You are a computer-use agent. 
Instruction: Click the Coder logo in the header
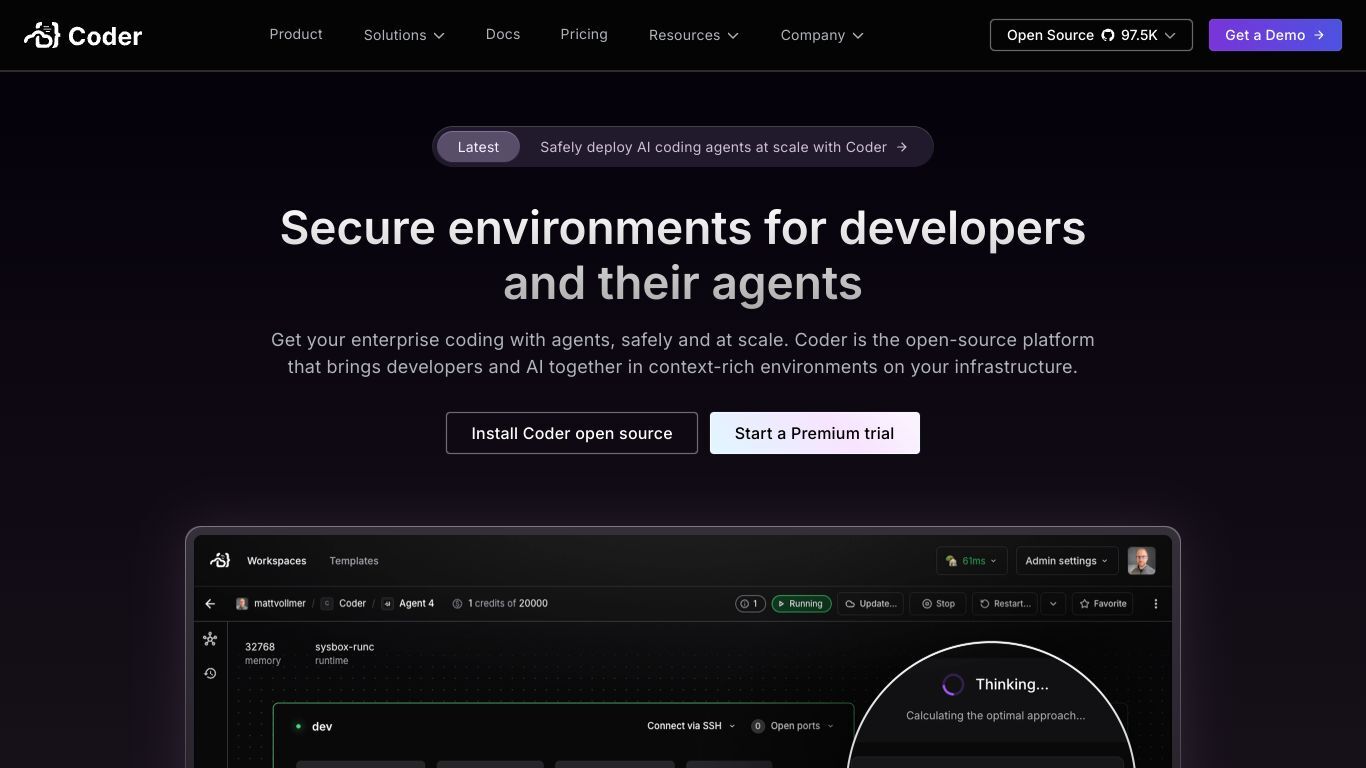[83, 36]
